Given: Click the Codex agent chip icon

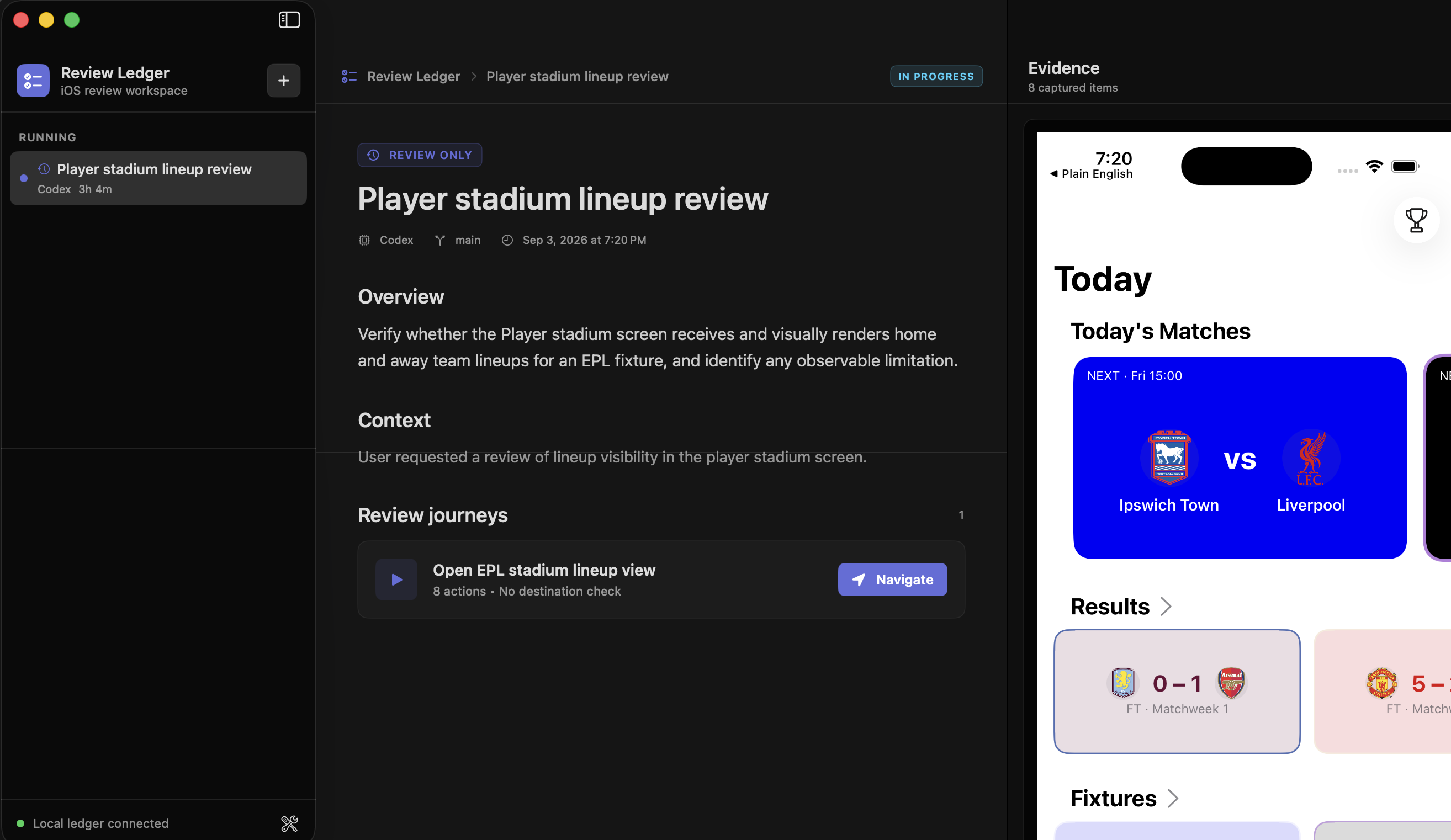Looking at the screenshot, I should click(x=364, y=240).
